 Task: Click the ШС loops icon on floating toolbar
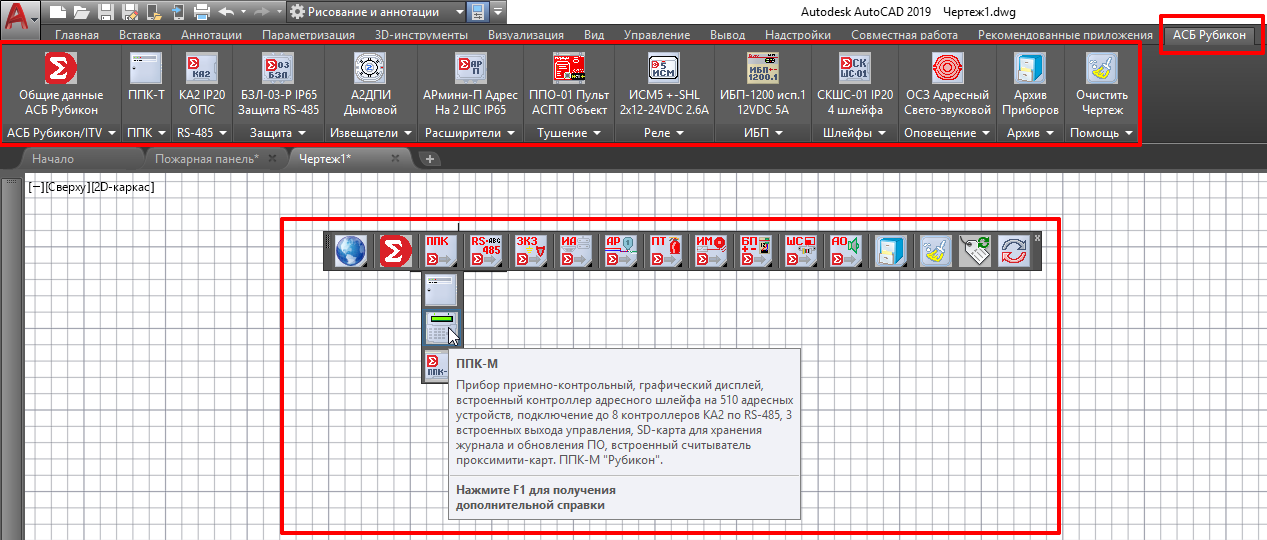click(800, 251)
